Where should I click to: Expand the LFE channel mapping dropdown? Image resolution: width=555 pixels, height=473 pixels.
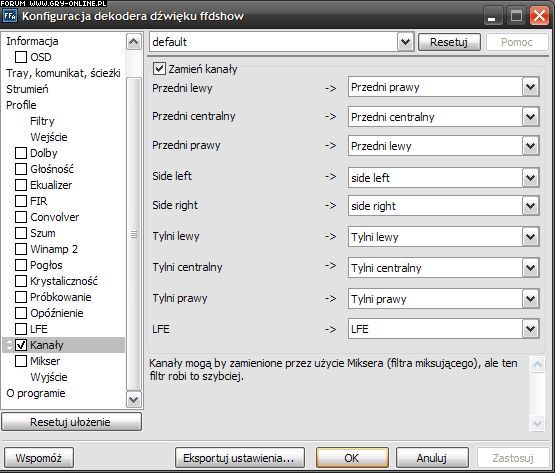531,329
